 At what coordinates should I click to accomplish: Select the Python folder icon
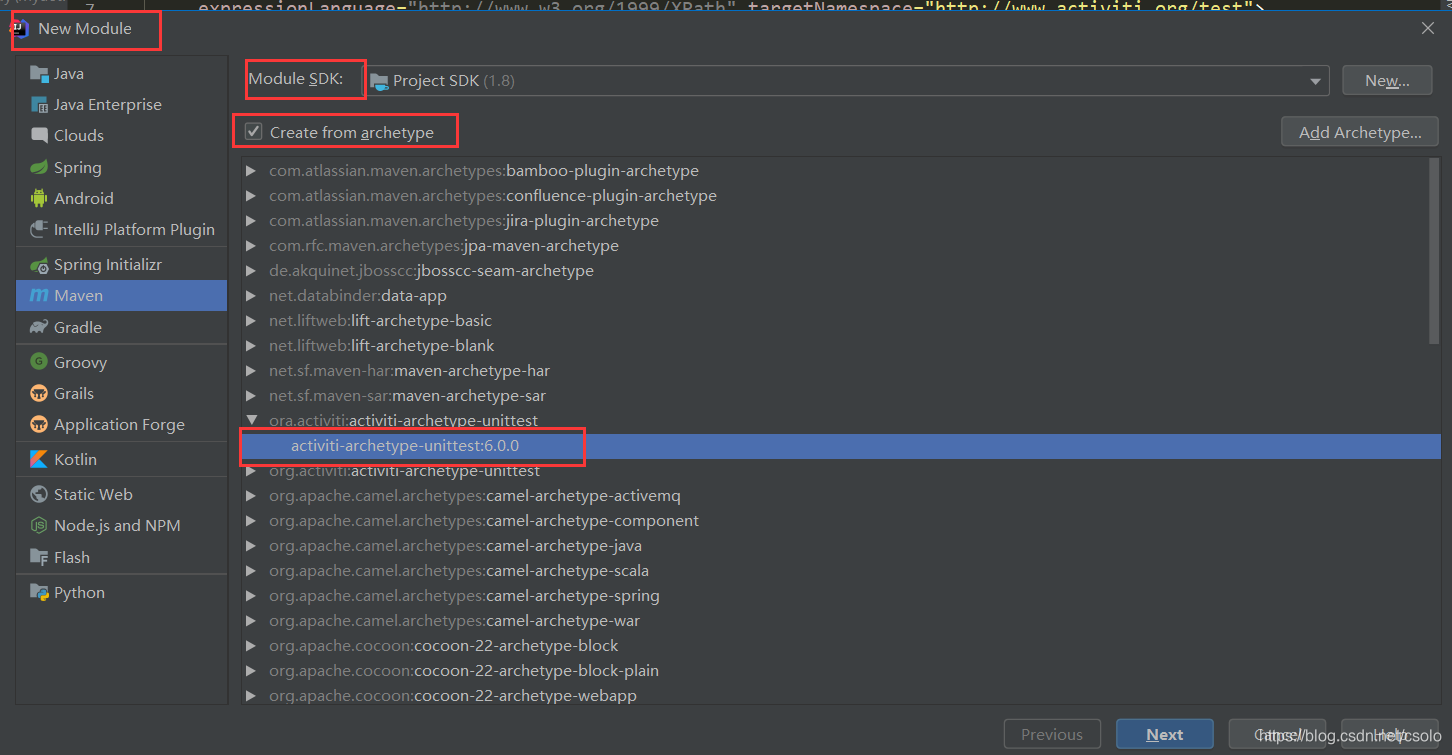coord(39,592)
